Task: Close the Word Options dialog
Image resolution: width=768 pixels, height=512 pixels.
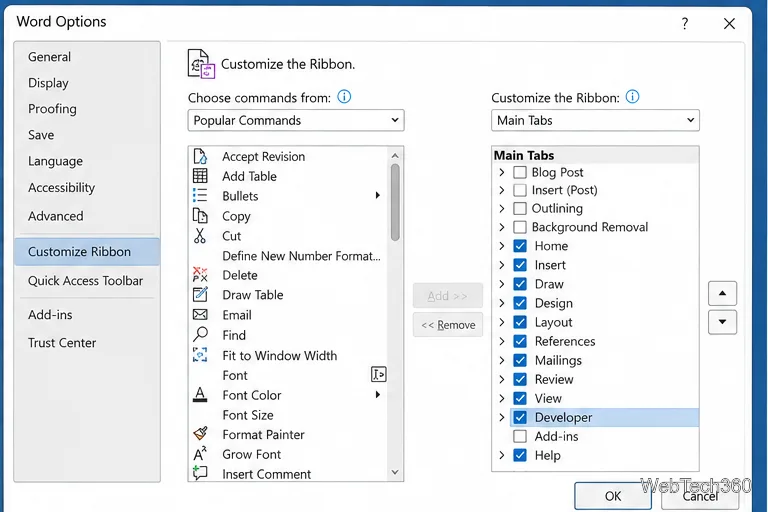Action: click(729, 24)
